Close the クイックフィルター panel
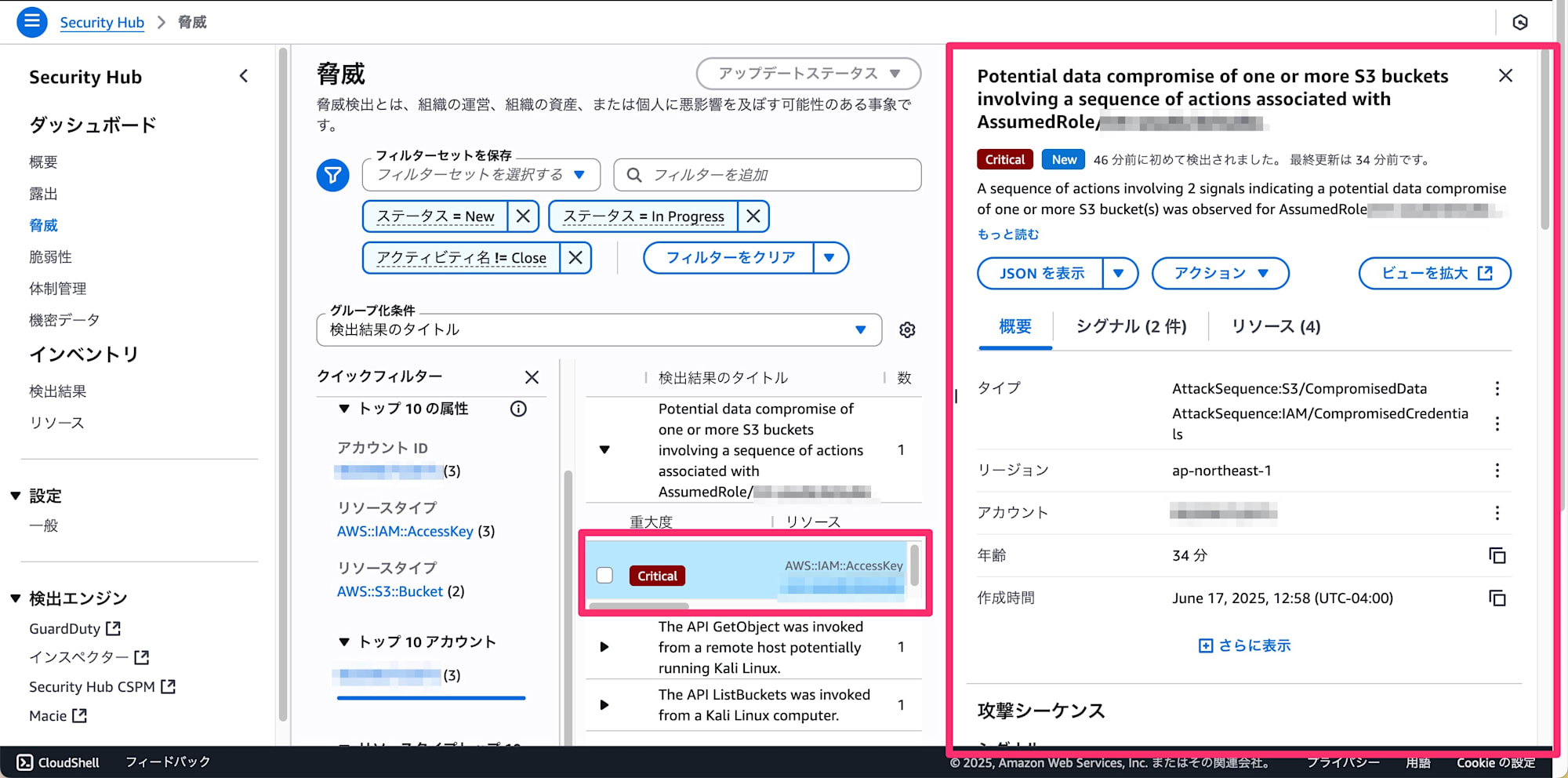The height and width of the screenshot is (778, 1568). (x=532, y=377)
